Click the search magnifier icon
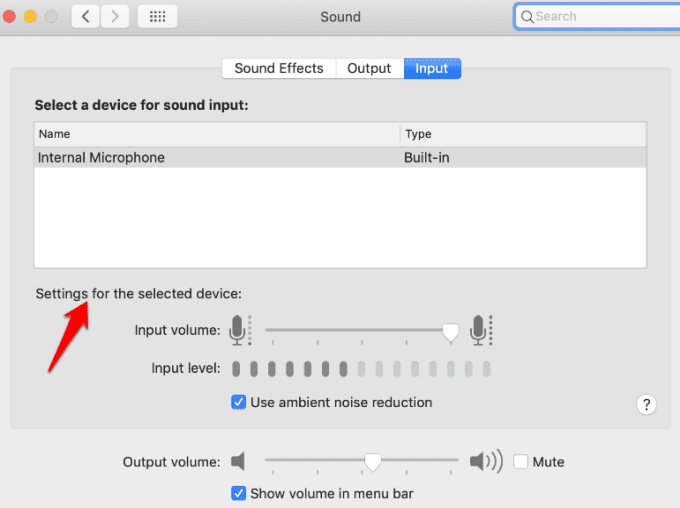The image size is (680, 508). tap(526, 16)
